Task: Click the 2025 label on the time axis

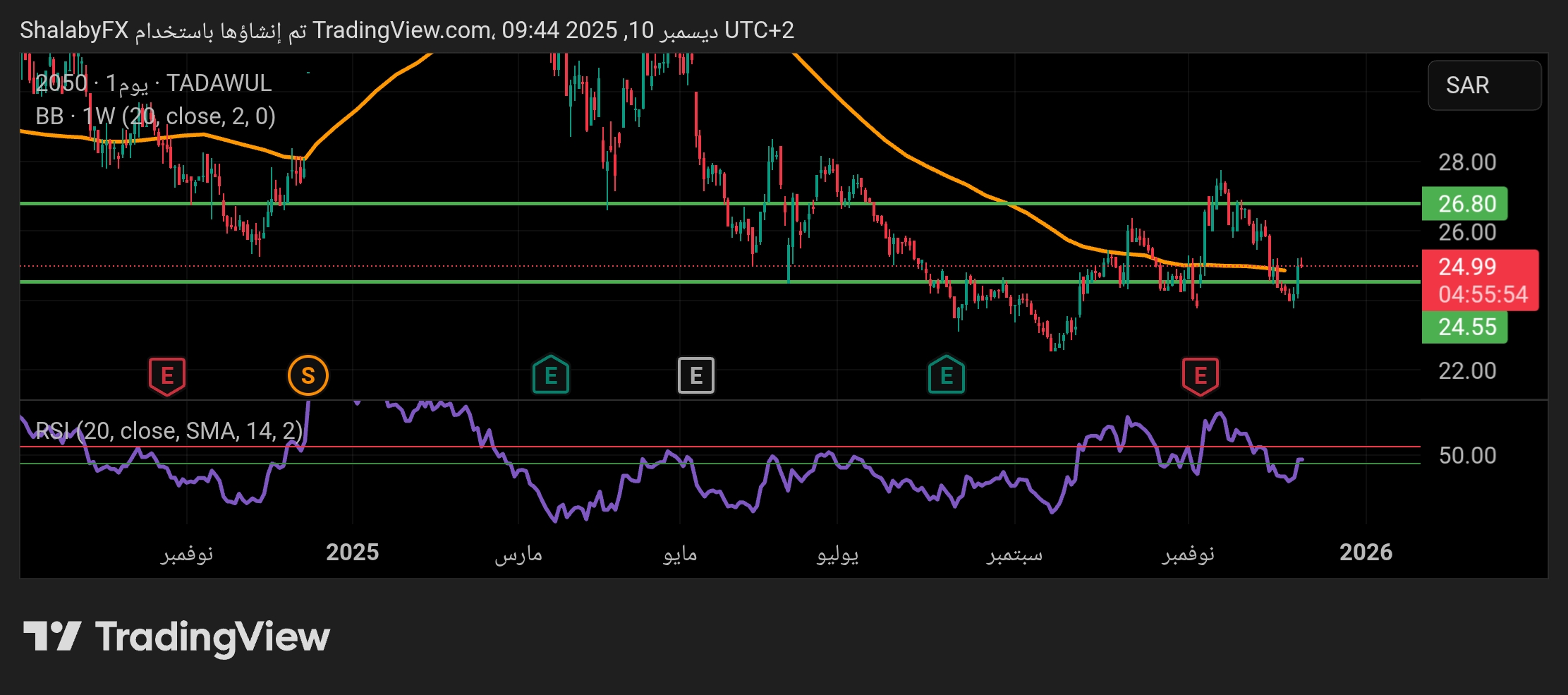Action: (x=352, y=552)
